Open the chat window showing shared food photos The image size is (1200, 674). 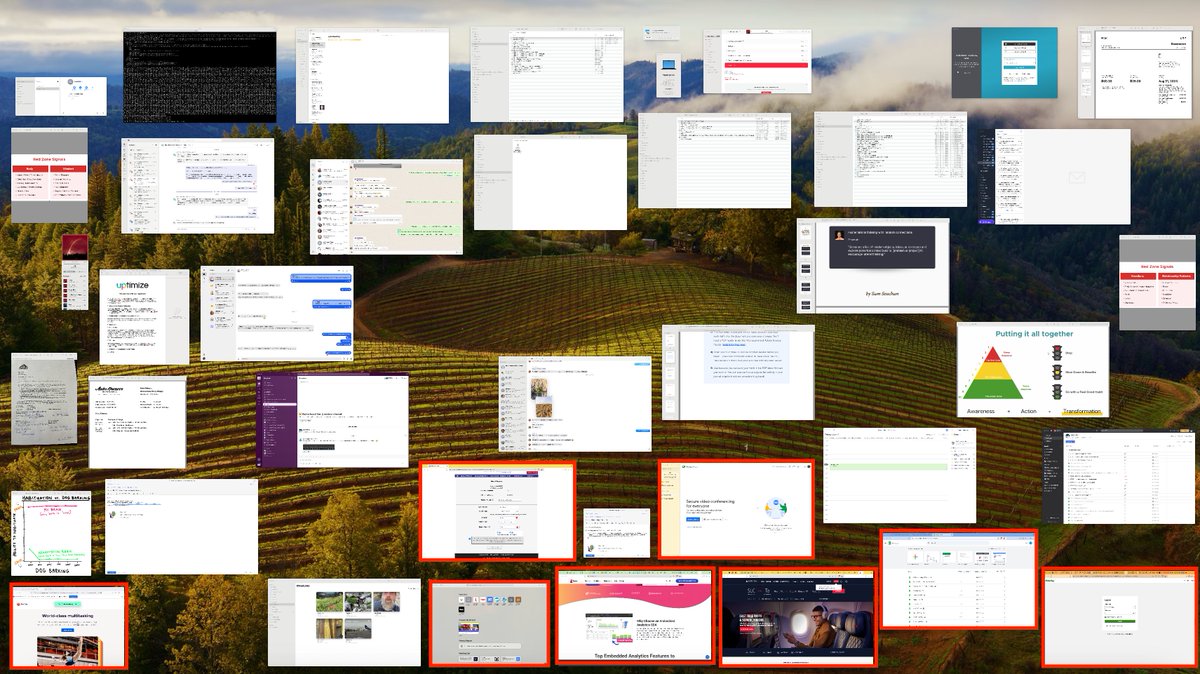point(575,403)
